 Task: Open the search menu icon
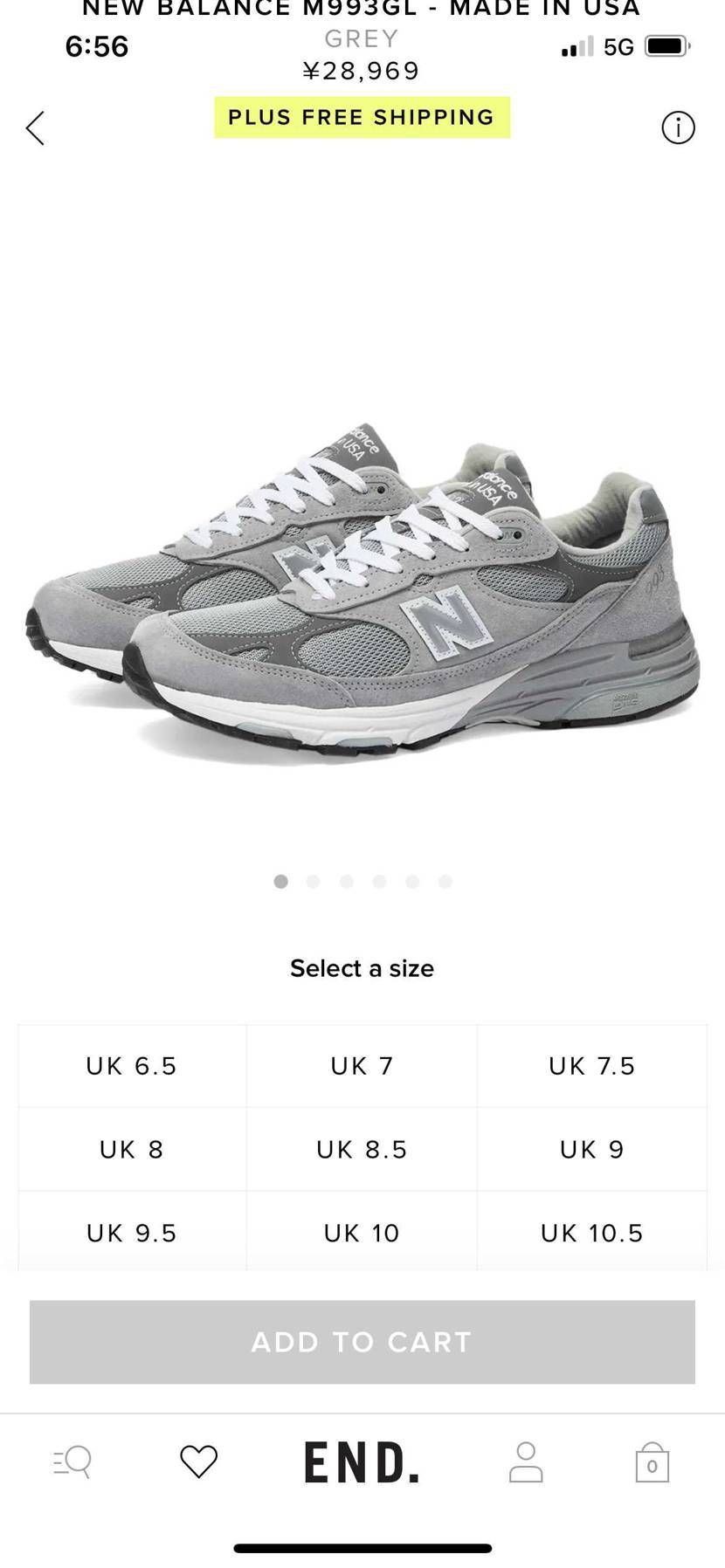coord(72,1461)
